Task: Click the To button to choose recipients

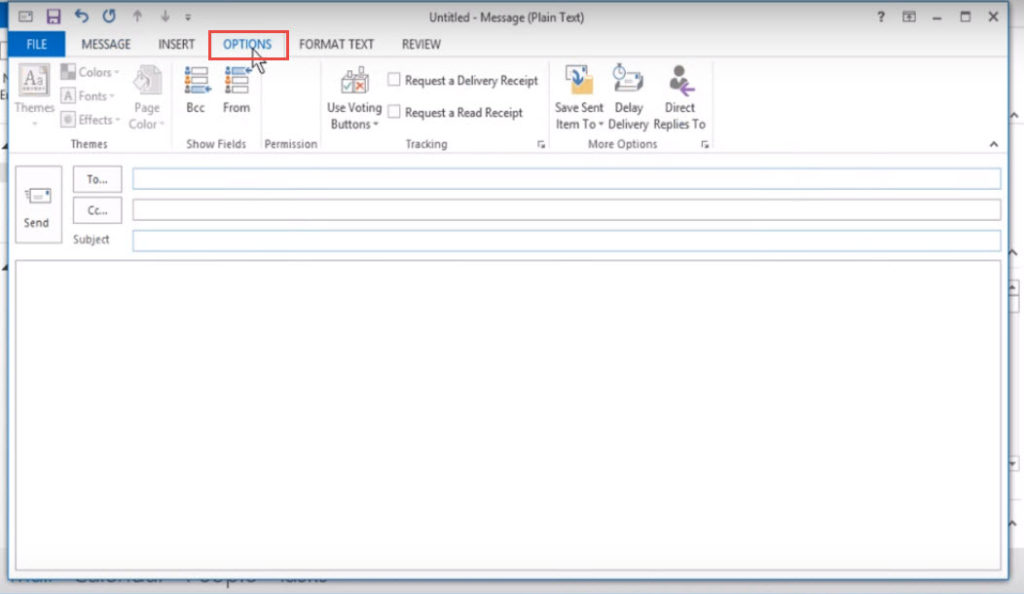Action: click(x=96, y=179)
